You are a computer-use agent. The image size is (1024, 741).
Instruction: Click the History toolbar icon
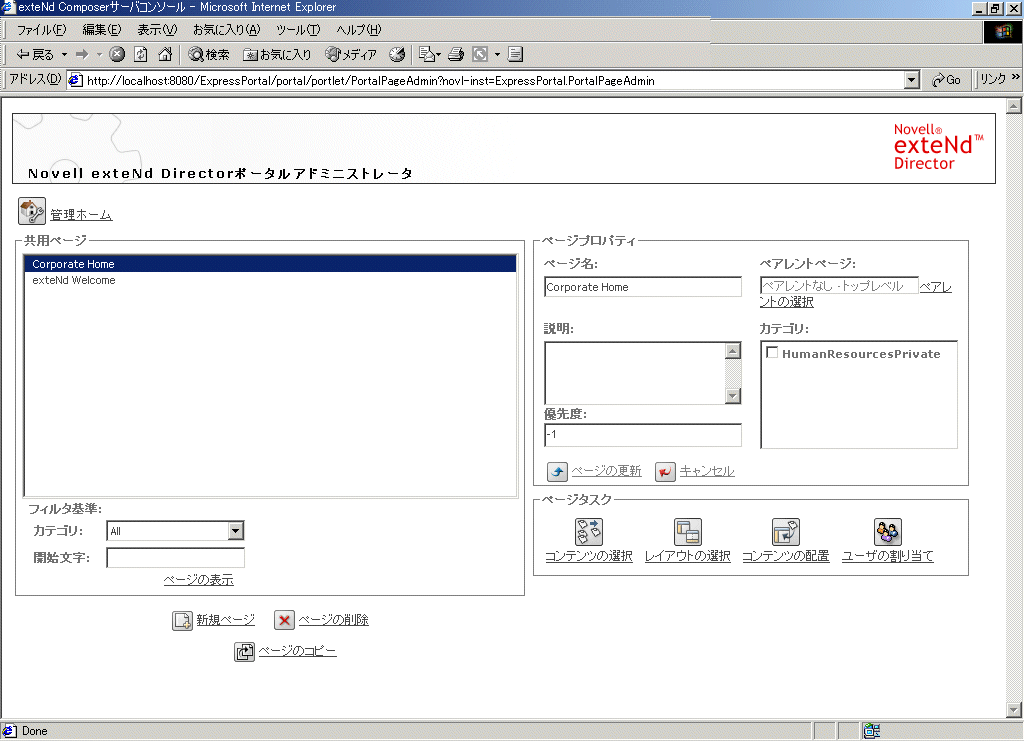397,54
